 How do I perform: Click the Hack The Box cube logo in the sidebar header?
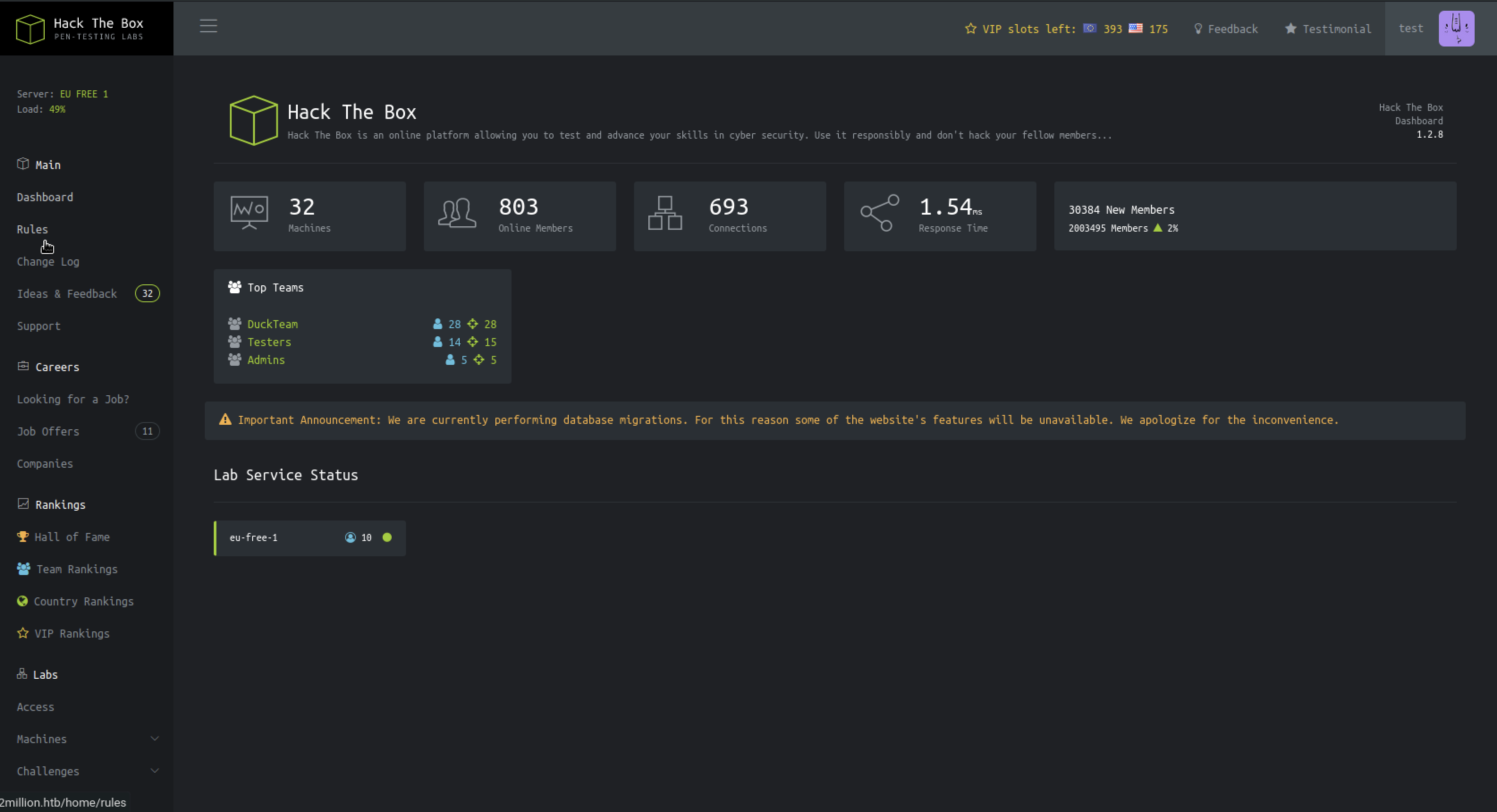pyautogui.click(x=30, y=29)
